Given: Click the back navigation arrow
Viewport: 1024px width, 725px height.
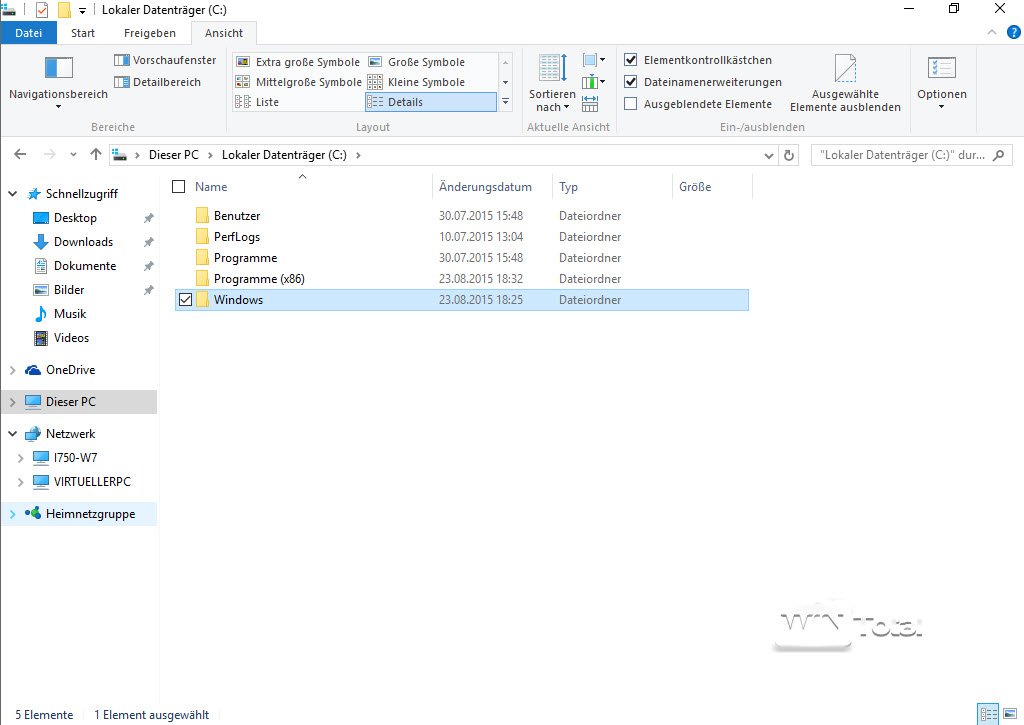Looking at the screenshot, I should [20, 155].
